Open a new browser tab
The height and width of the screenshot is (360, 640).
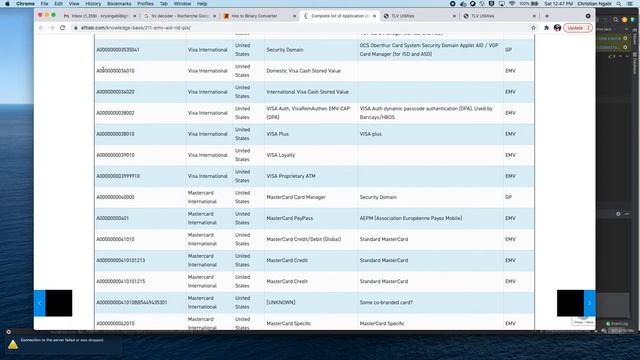pyautogui.click(x=547, y=16)
